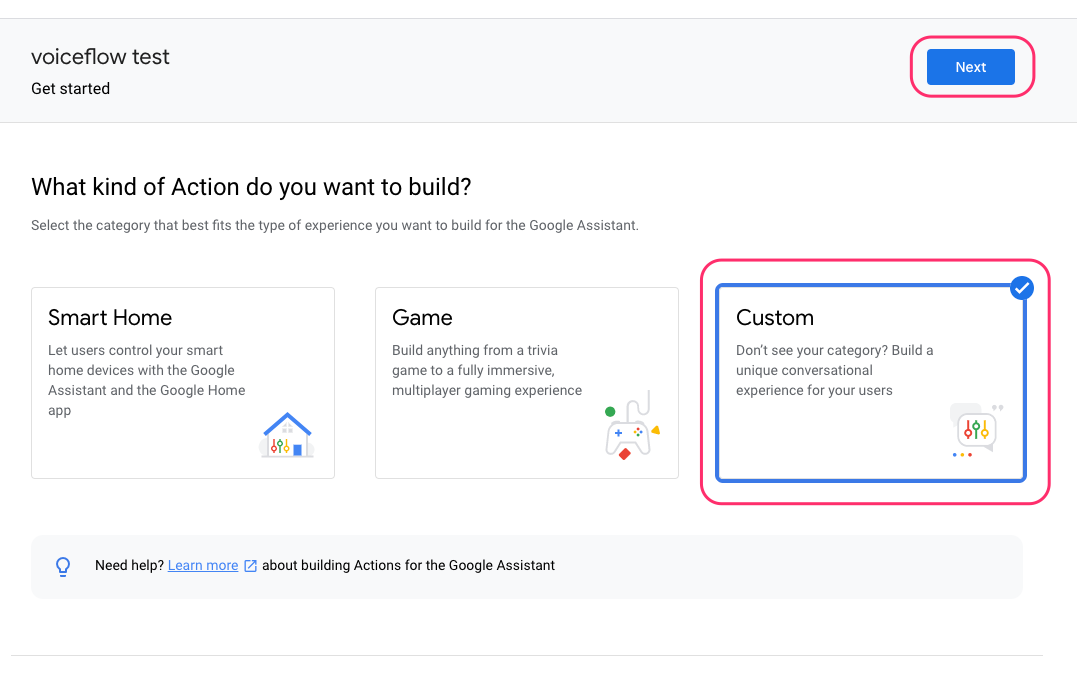Click the Smart Home house icon
The width and height of the screenshot is (1077, 686).
(x=287, y=435)
